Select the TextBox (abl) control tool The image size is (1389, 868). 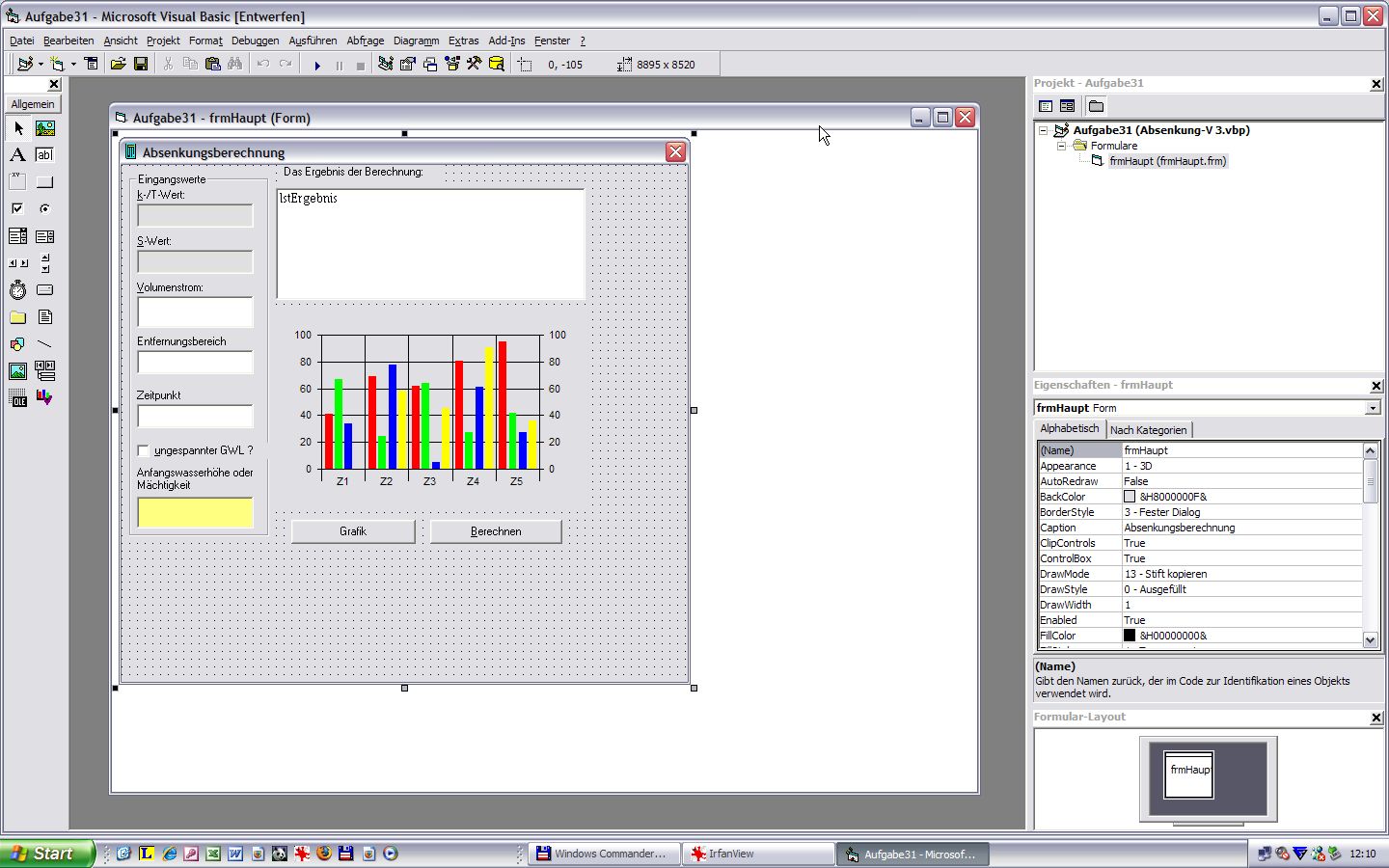tap(45, 155)
